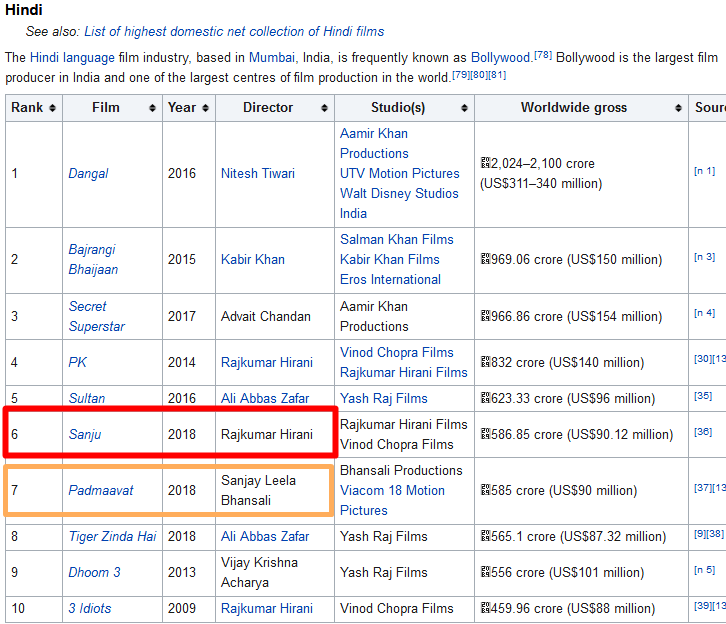
Task: Open Ali Abbas Zafar link in Sultan row
Action: tap(265, 398)
